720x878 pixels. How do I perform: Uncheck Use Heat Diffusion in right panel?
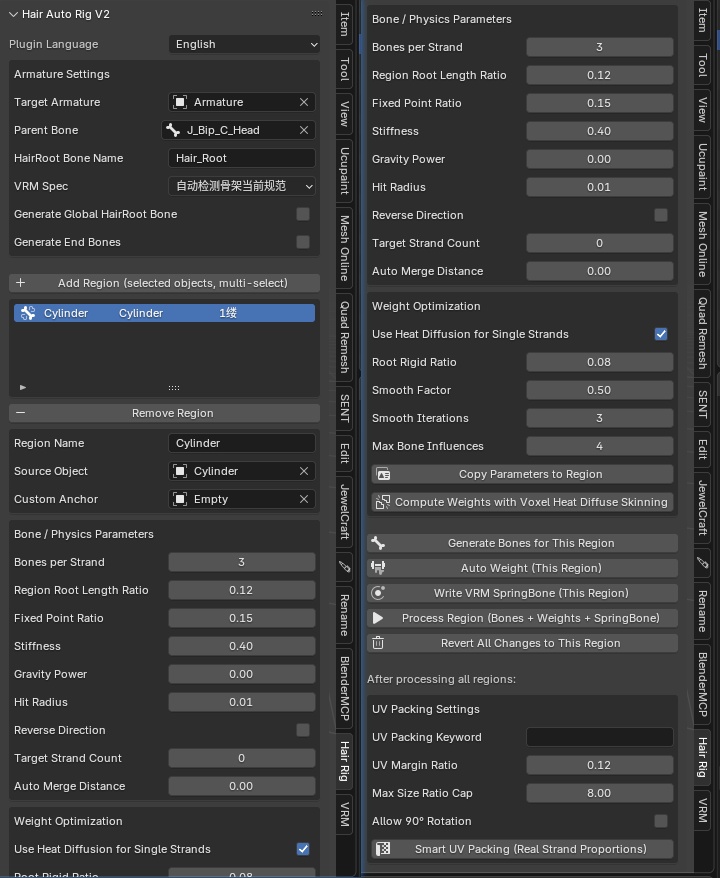click(x=661, y=334)
